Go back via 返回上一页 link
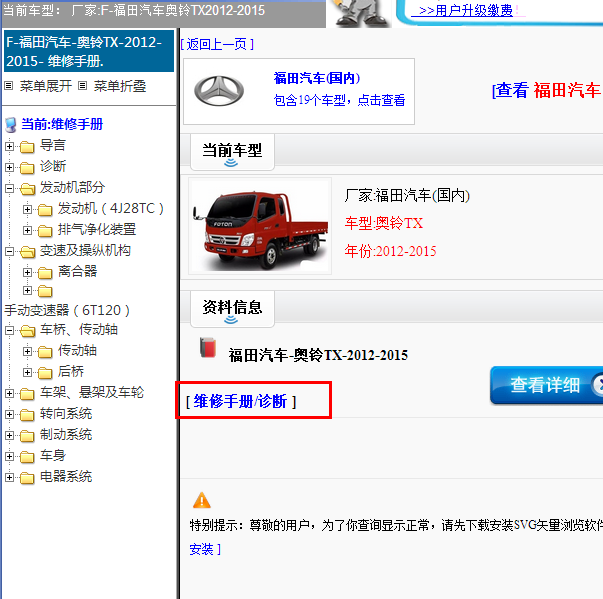 pos(217,45)
